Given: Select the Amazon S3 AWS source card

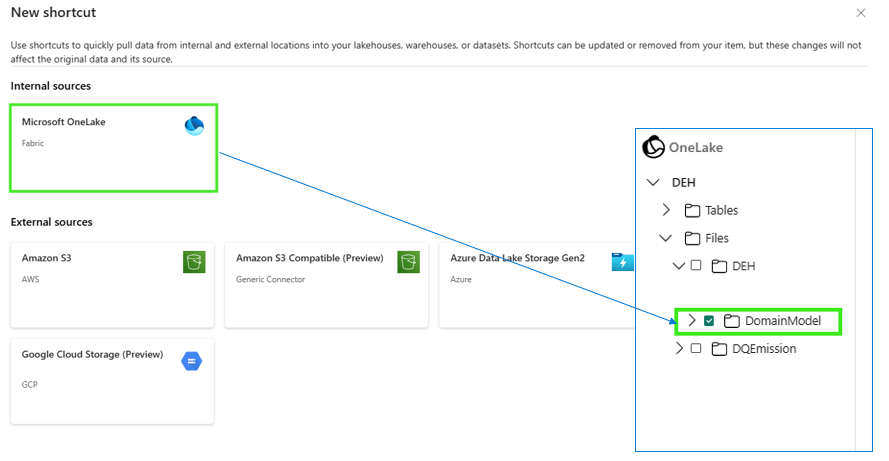Looking at the screenshot, I should tap(112, 285).
